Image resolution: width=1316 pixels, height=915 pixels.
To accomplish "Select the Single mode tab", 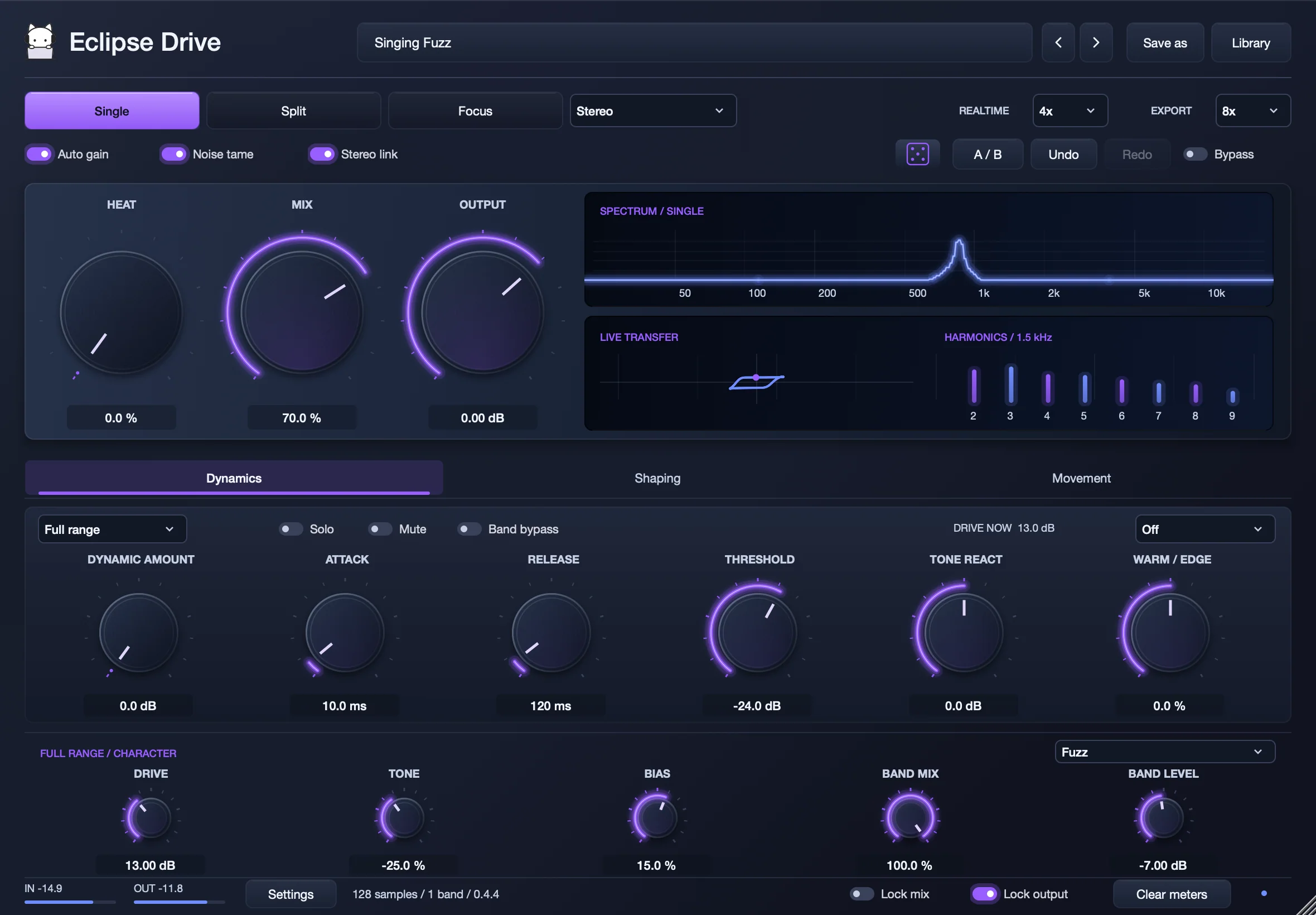I will tap(112, 110).
